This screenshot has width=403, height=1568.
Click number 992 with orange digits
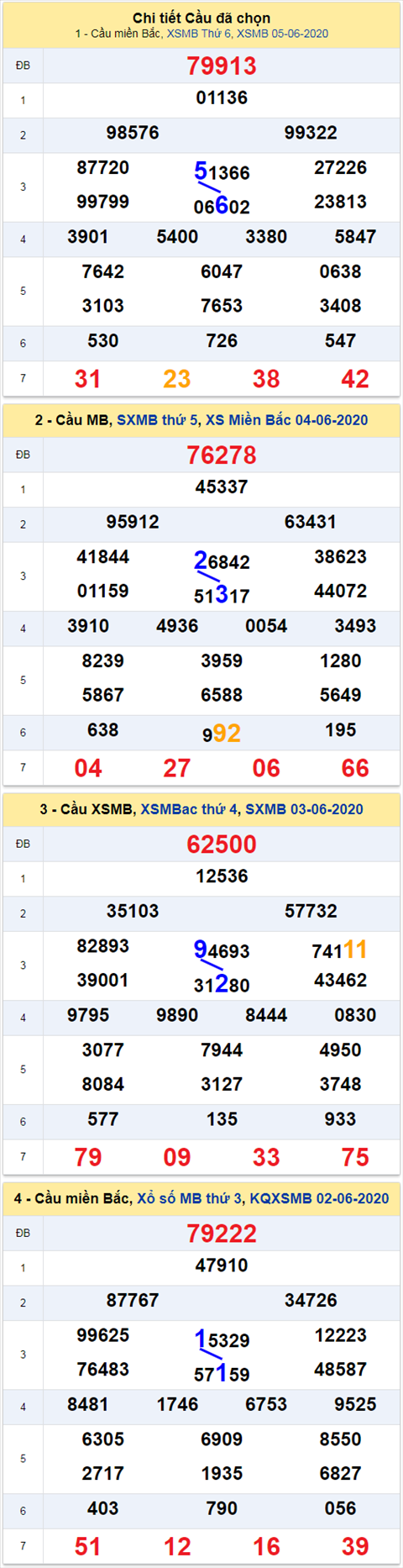(x=222, y=734)
